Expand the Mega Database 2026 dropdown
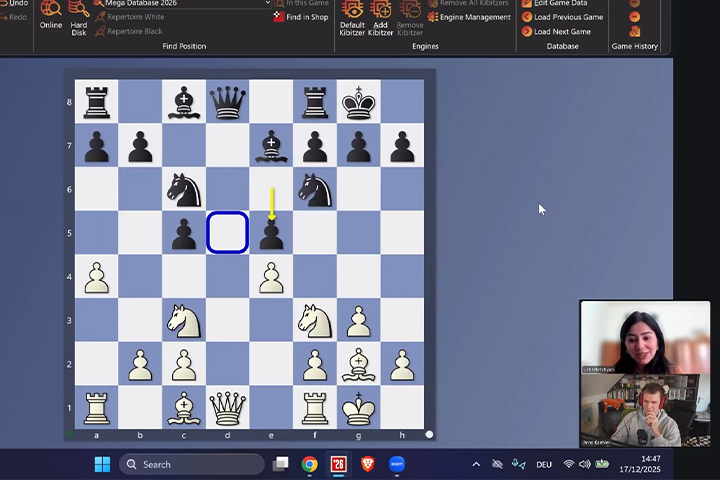Screen dimensions: 720x480 point(267,3)
